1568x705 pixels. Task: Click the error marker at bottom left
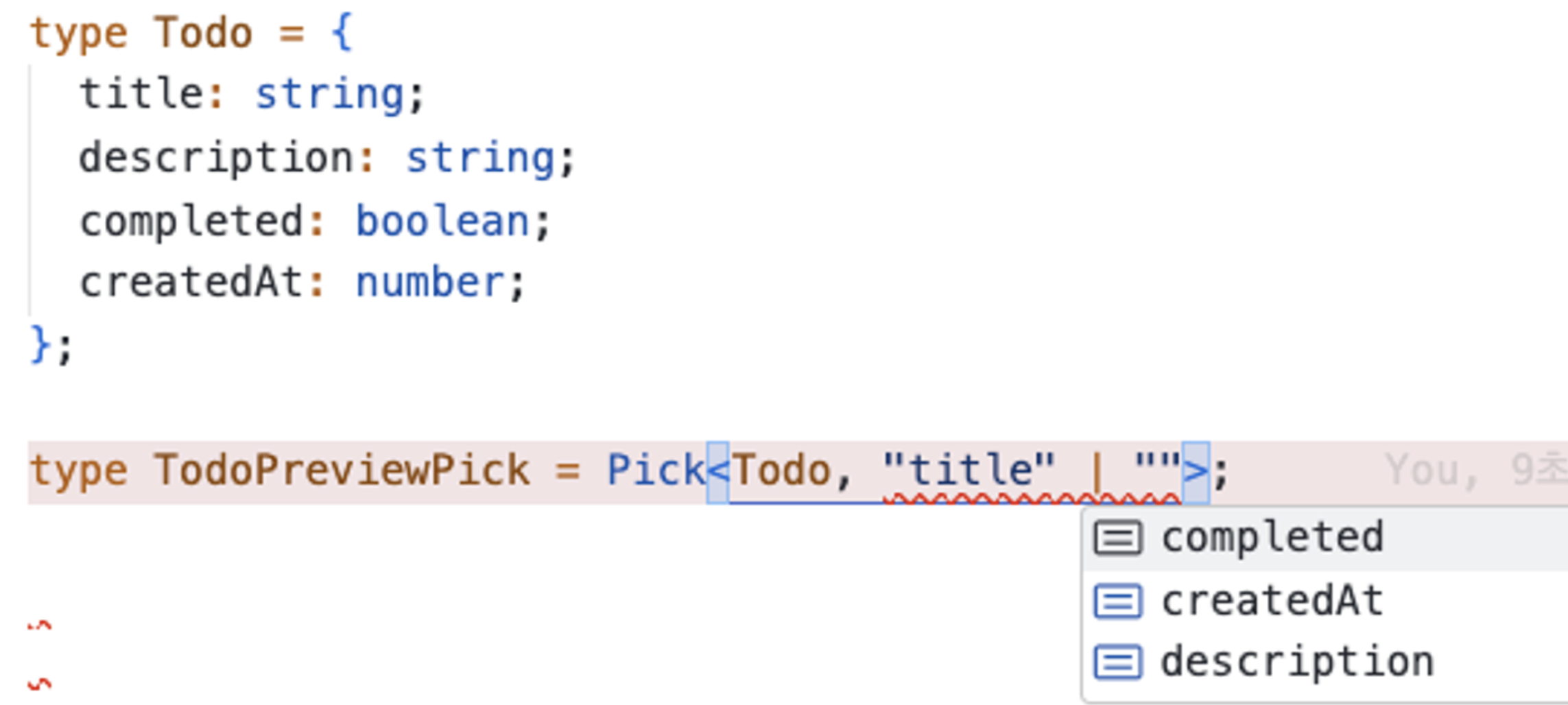click(x=38, y=625)
